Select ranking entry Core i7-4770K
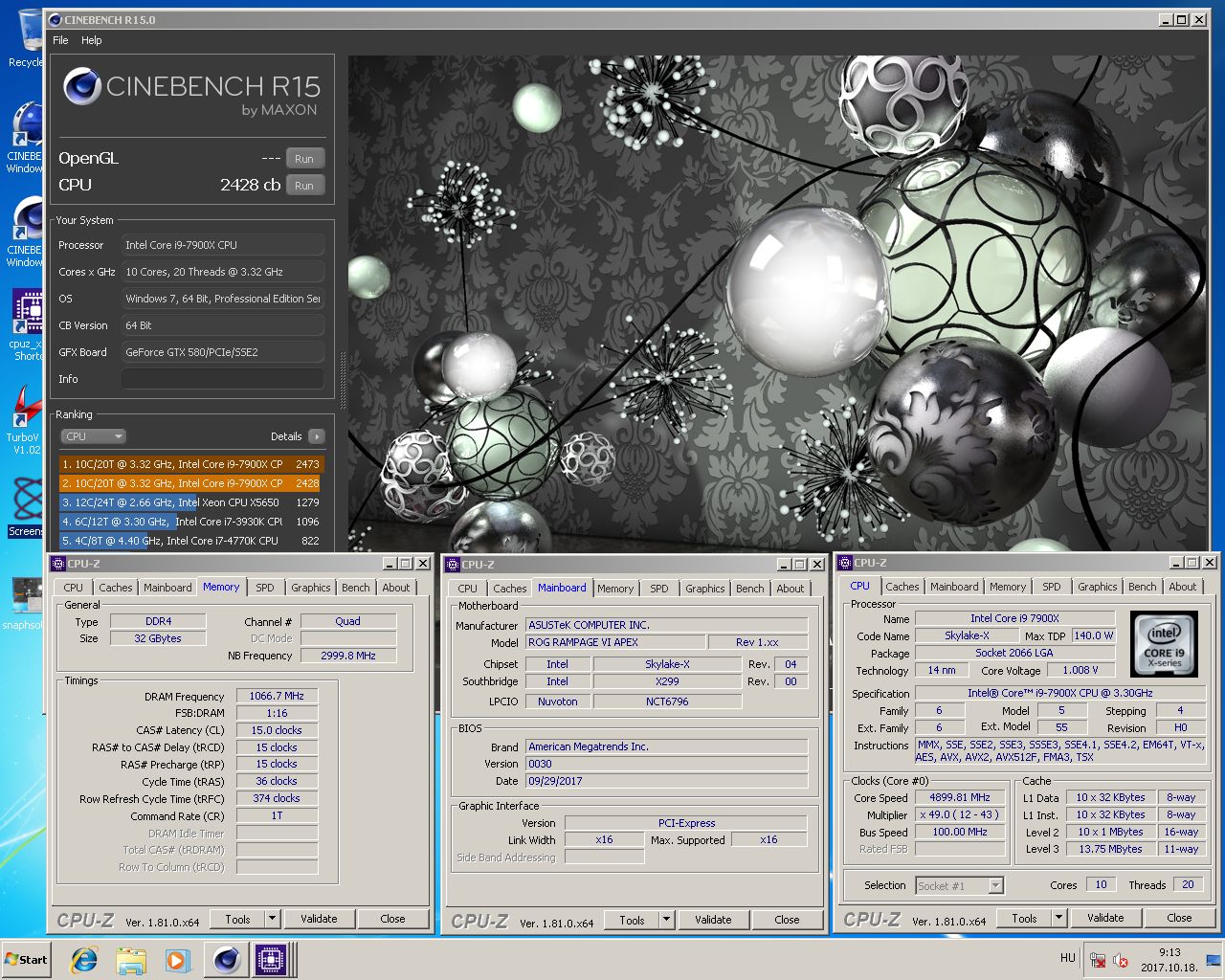 tap(191, 541)
